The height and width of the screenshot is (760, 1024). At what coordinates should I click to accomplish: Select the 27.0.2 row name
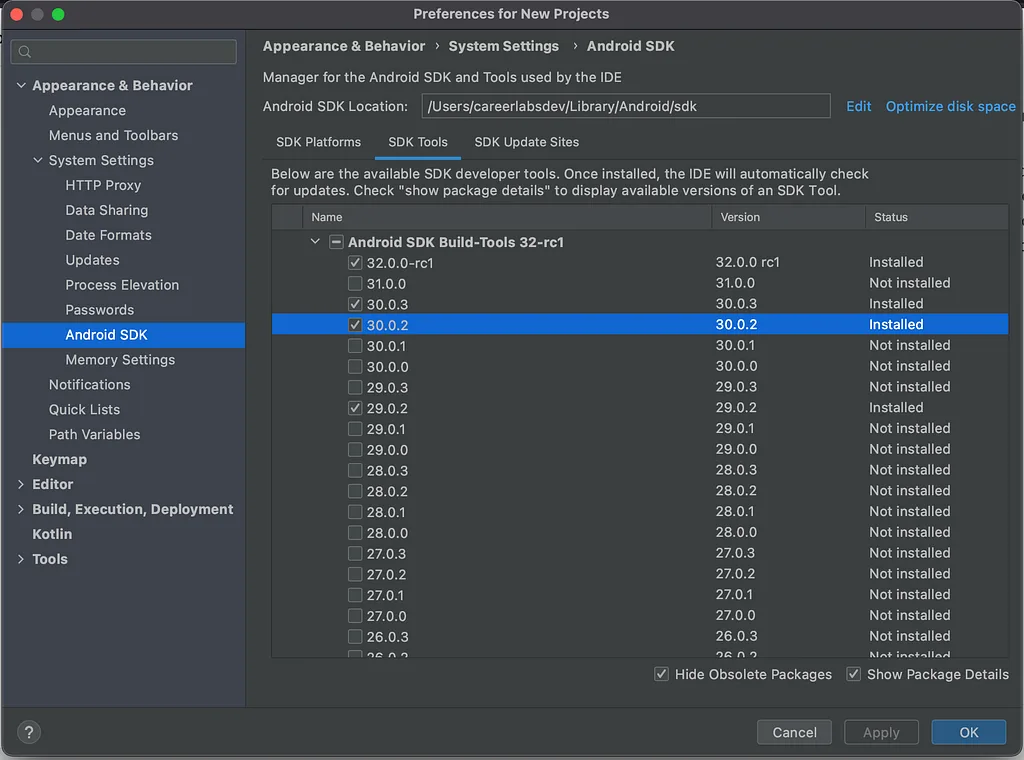click(x=386, y=575)
